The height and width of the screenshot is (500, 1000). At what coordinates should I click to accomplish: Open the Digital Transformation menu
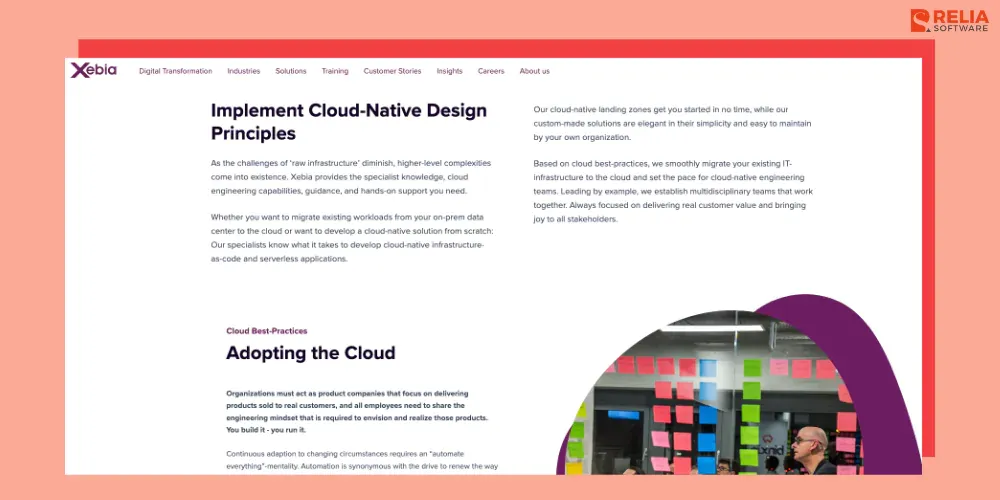[x=175, y=71]
